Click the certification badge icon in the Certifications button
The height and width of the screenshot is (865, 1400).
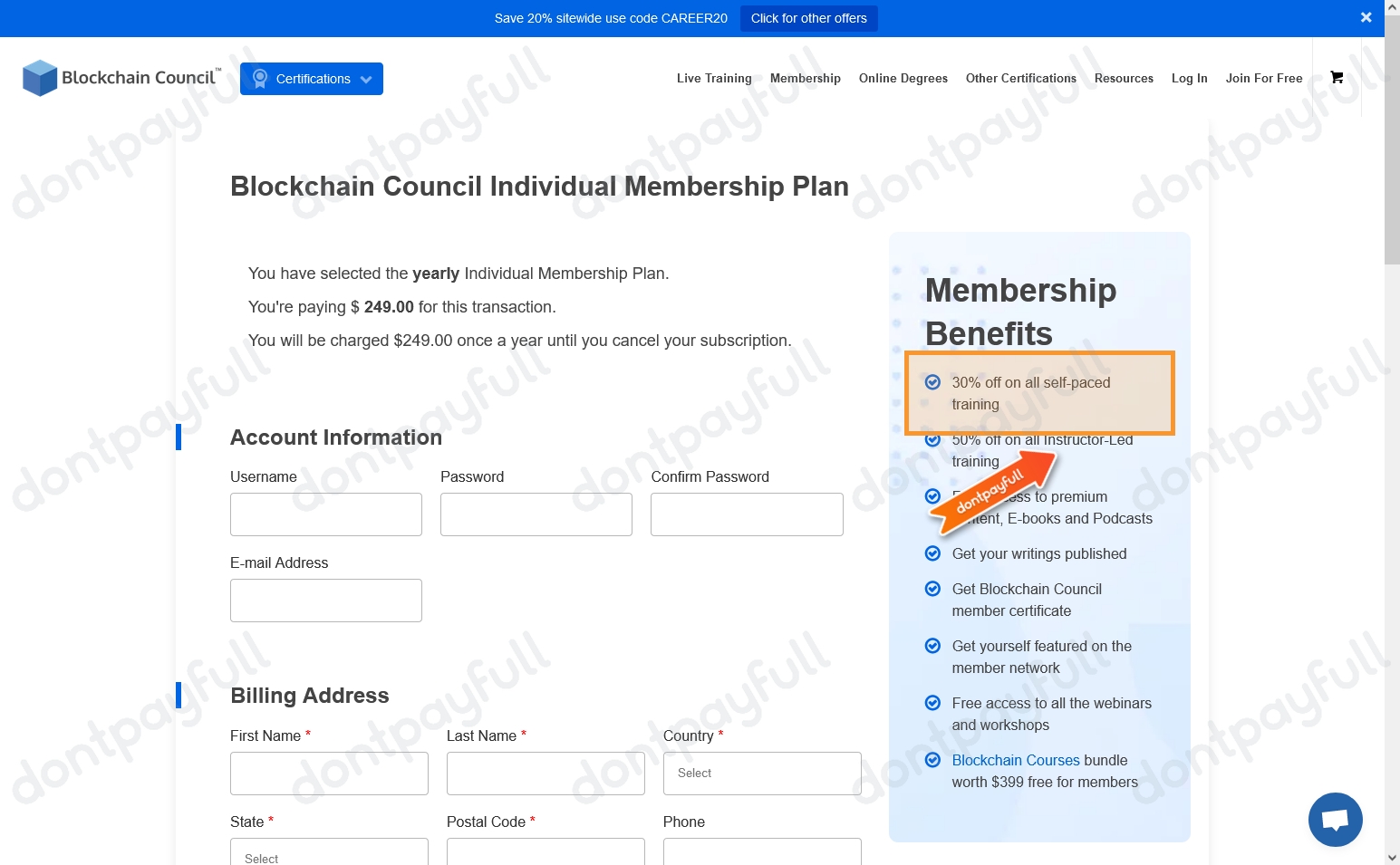tap(260, 79)
